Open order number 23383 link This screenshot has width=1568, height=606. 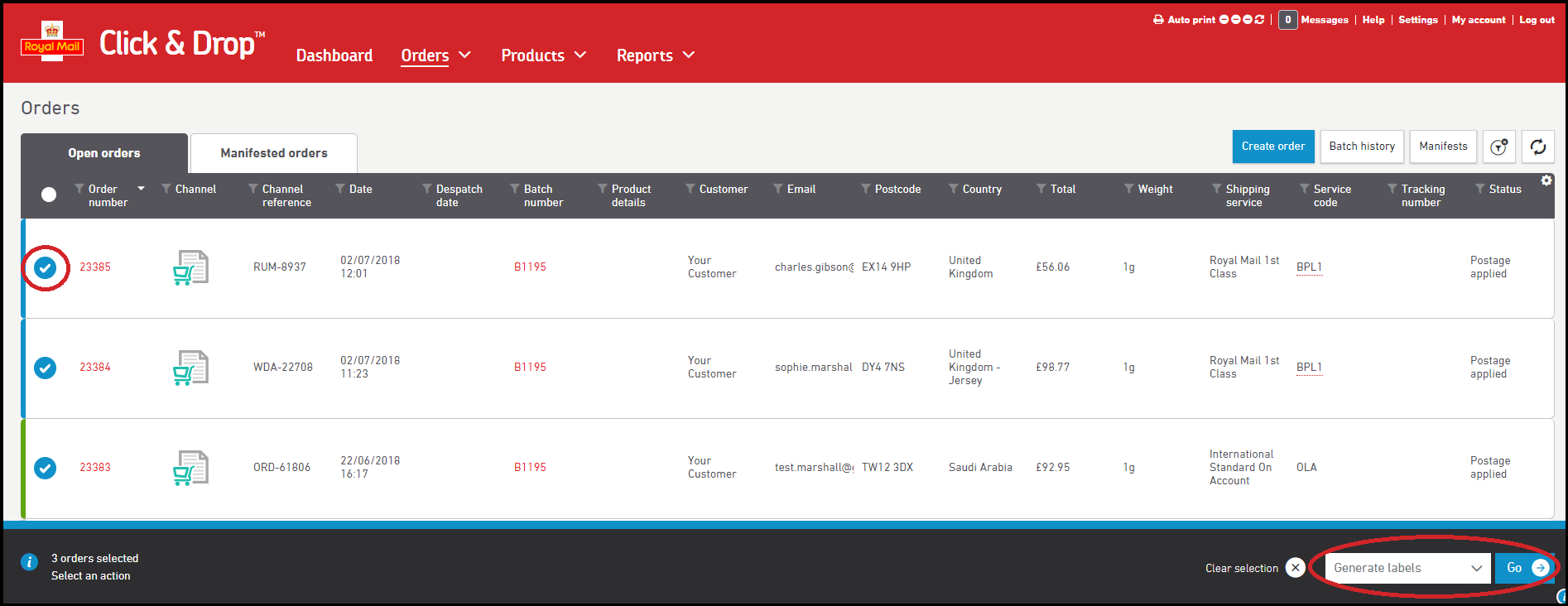[95, 468]
